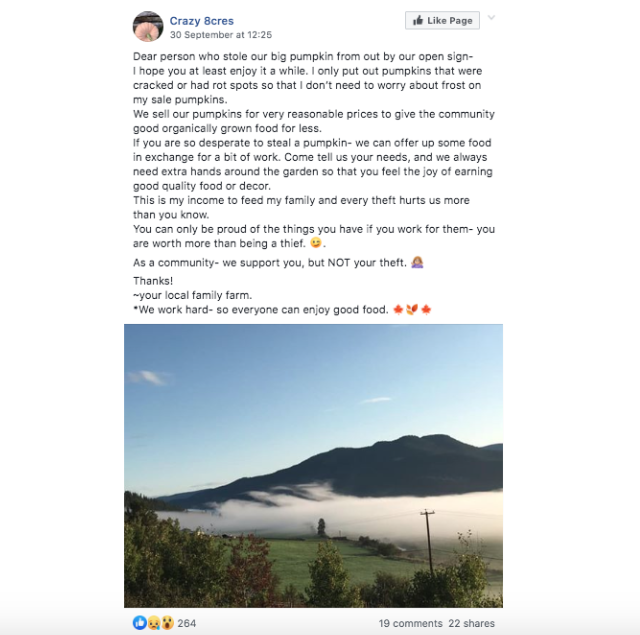Click the last red maple leaf emoji
The height and width of the screenshot is (635, 640).
pyautogui.click(x=426, y=310)
